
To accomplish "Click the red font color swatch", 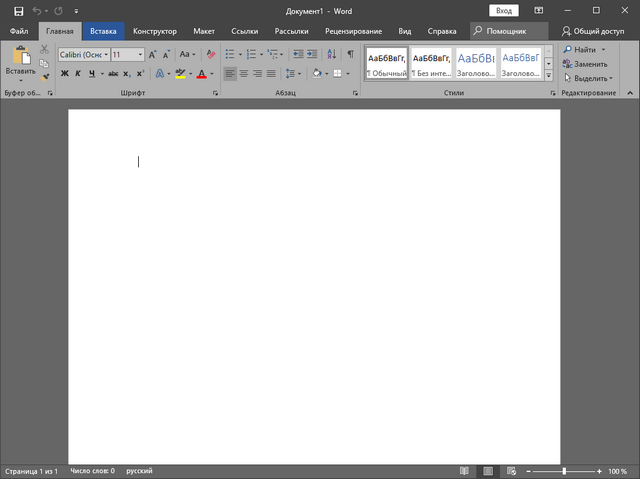I will point(201,74).
